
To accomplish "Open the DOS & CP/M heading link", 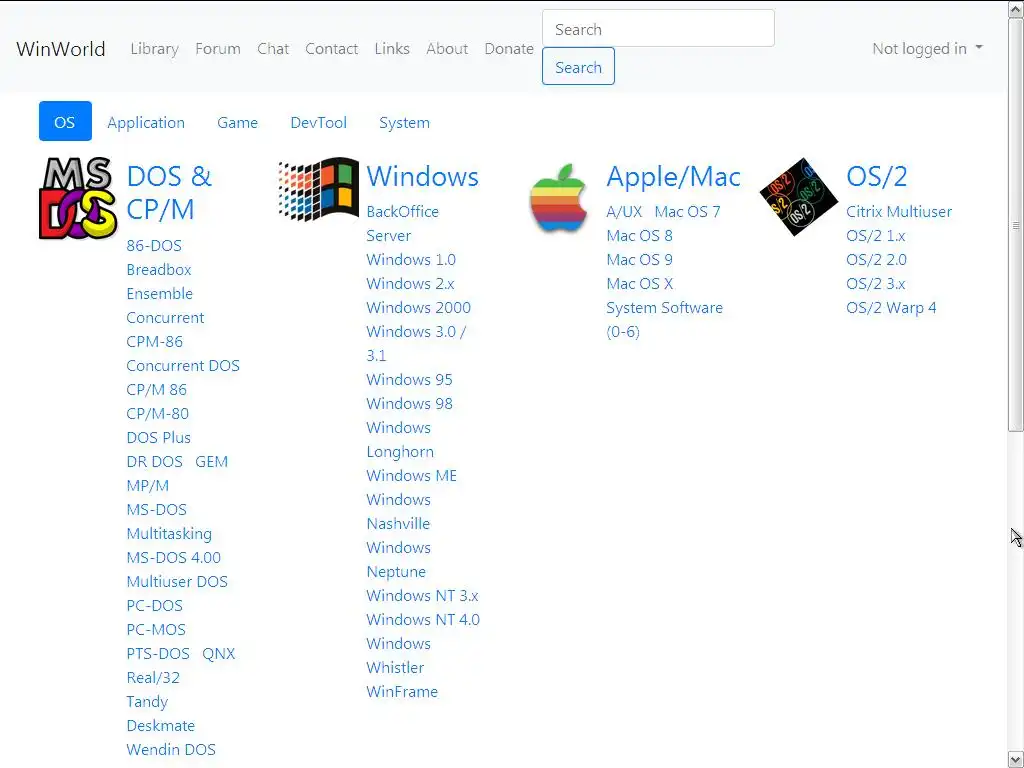I will [169, 193].
